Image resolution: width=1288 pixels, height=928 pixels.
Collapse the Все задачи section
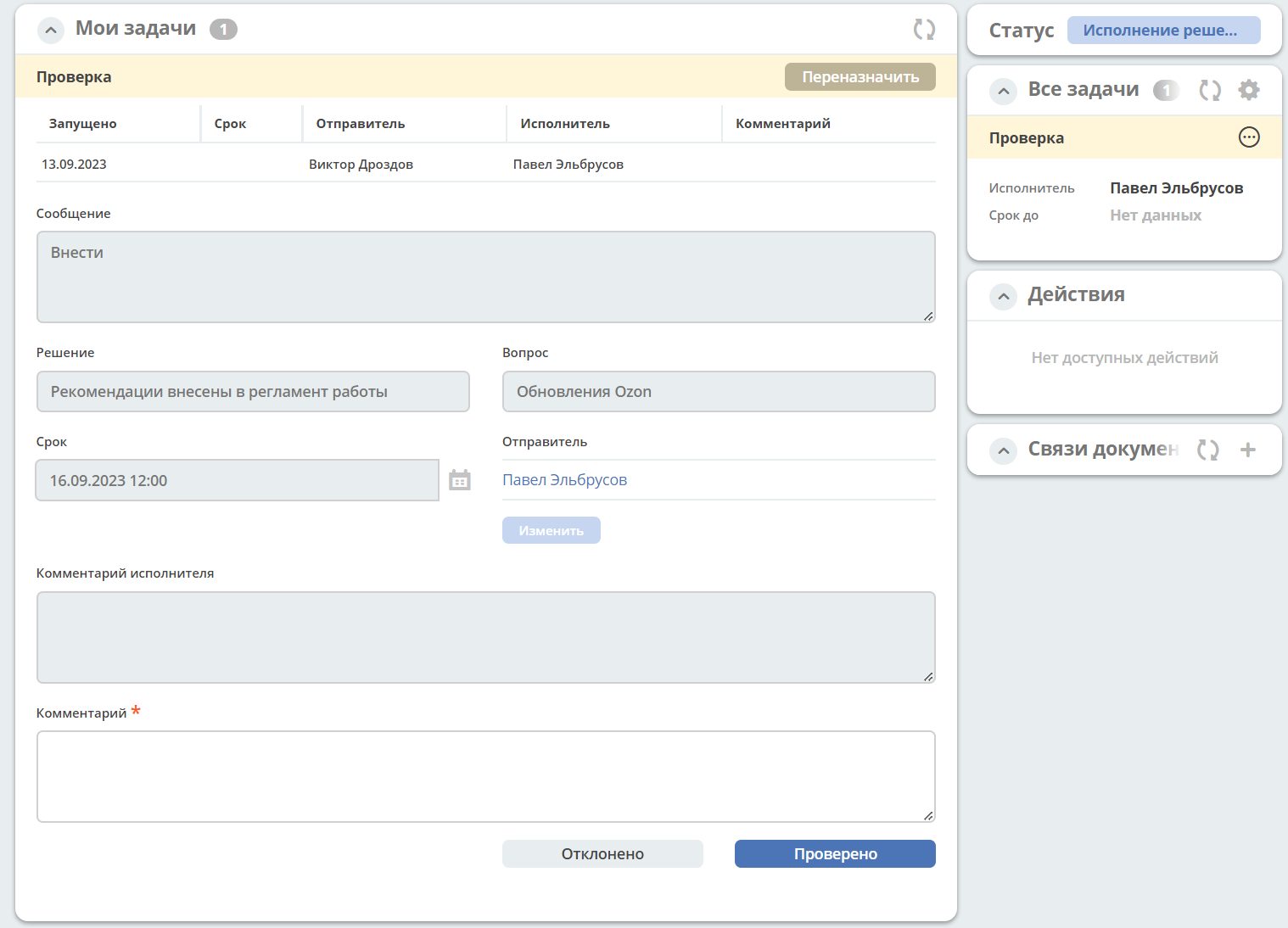1003,91
